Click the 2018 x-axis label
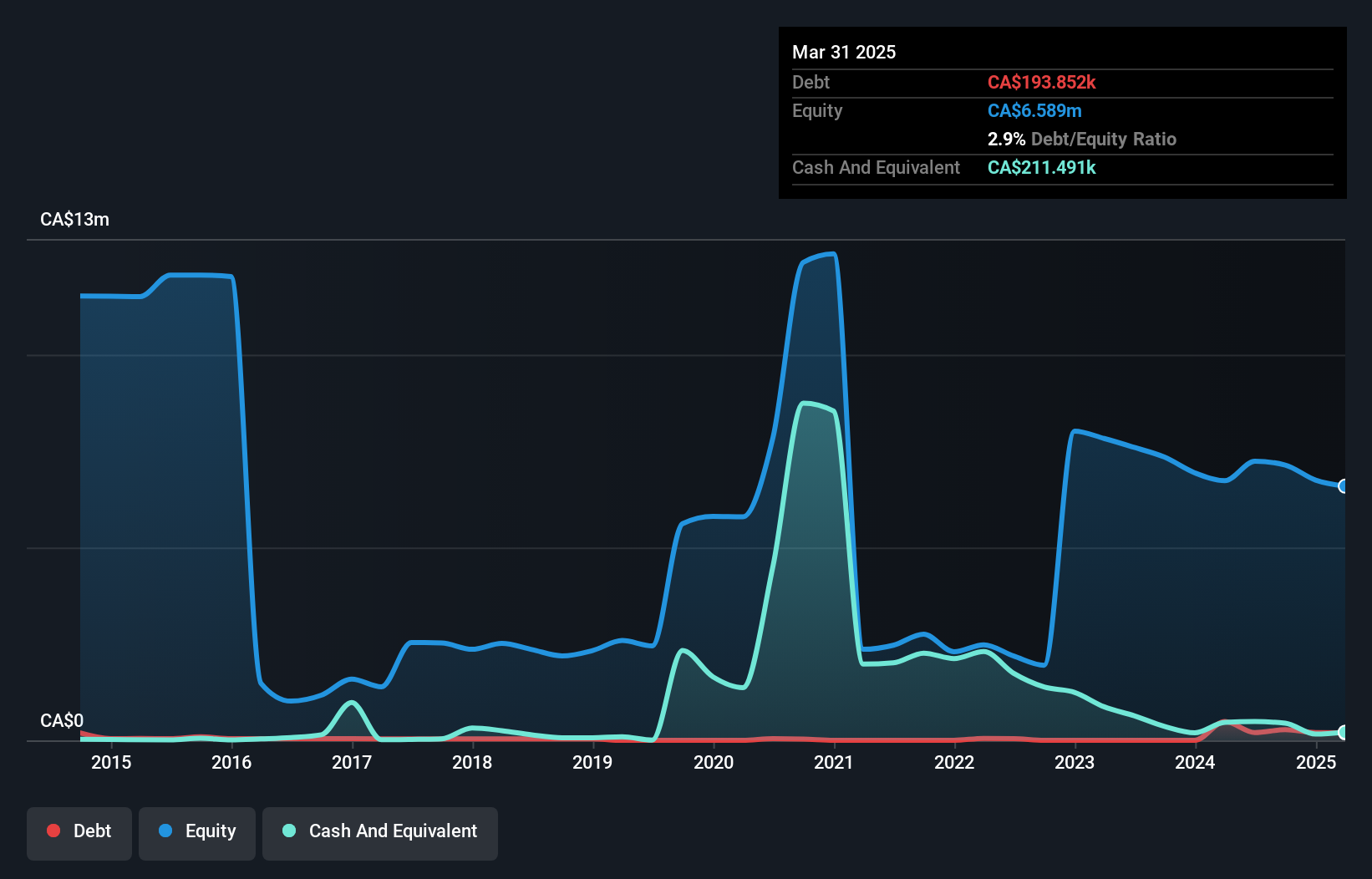1372x879 pixels. tap(472, 762)
